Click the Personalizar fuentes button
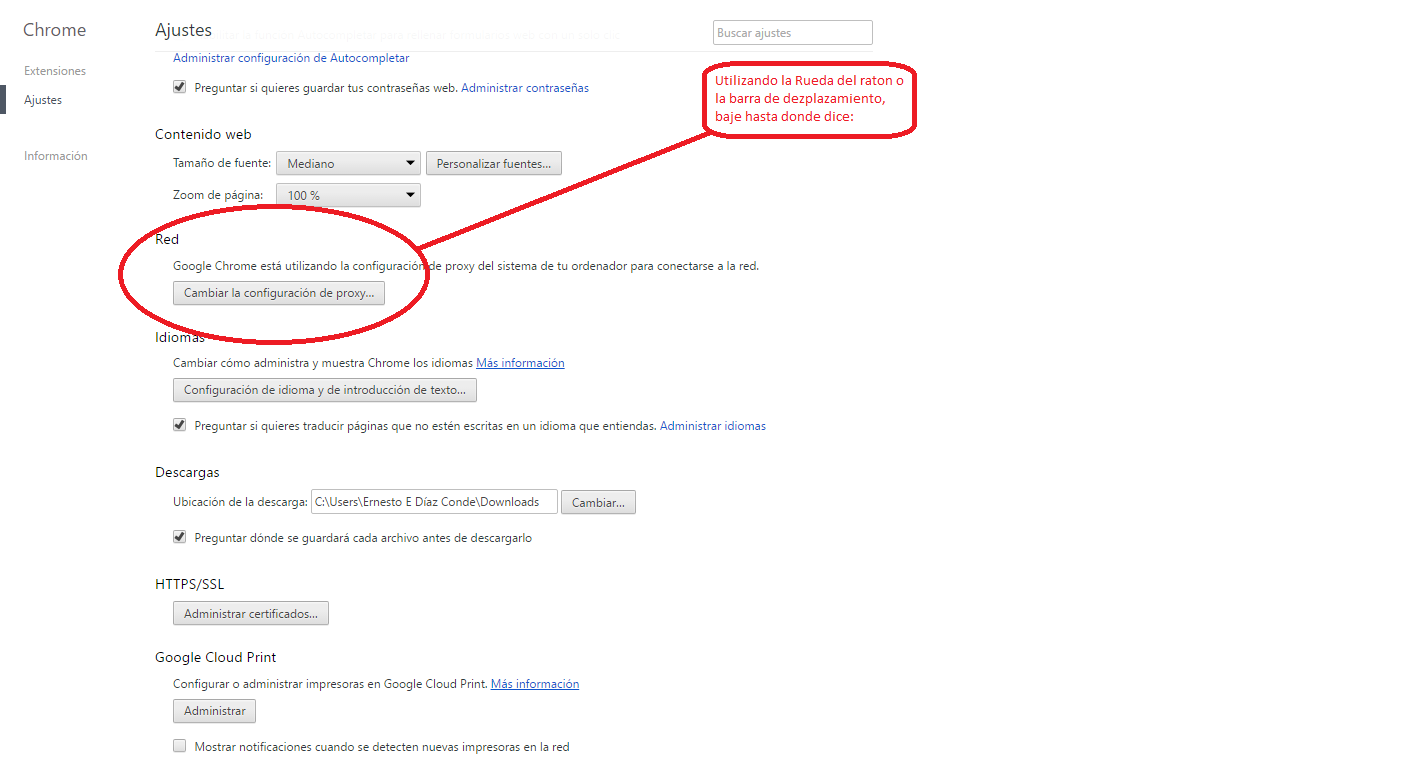 tap(493, 163)
